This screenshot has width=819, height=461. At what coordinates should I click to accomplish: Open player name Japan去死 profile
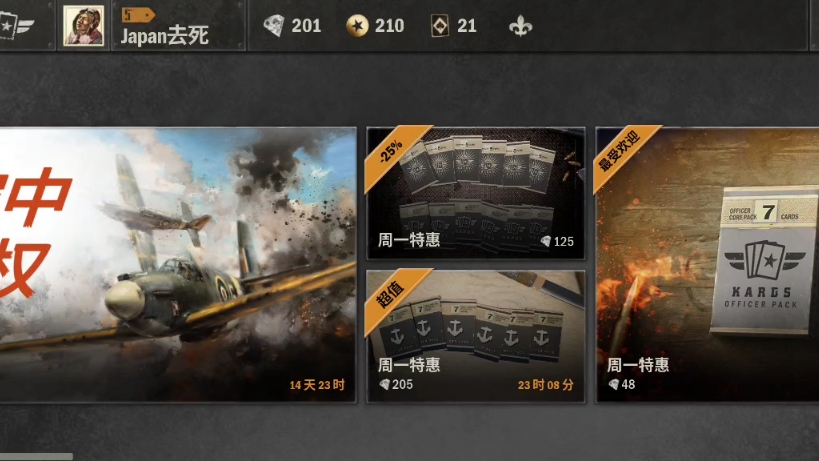tap(165, 36)
